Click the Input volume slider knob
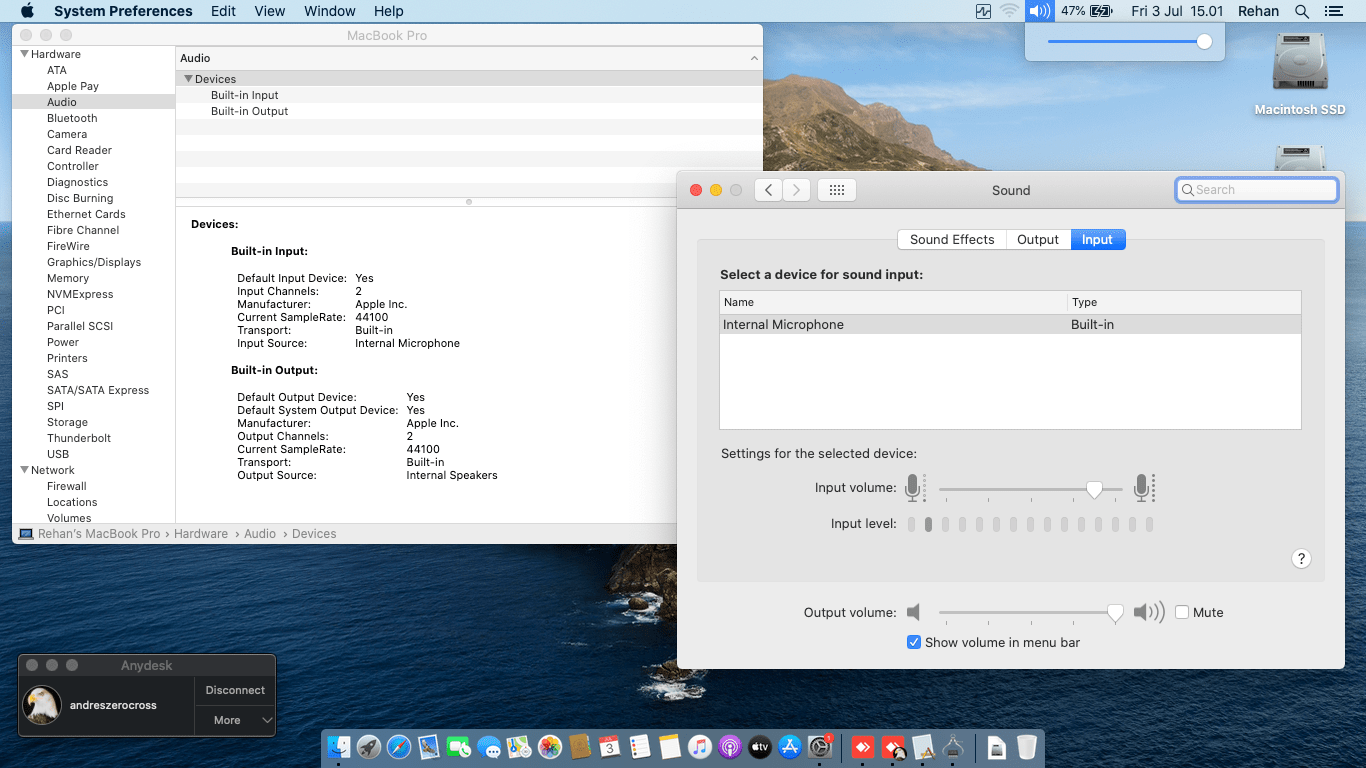The image size is (1366, 768). (x=1094, y=489)
